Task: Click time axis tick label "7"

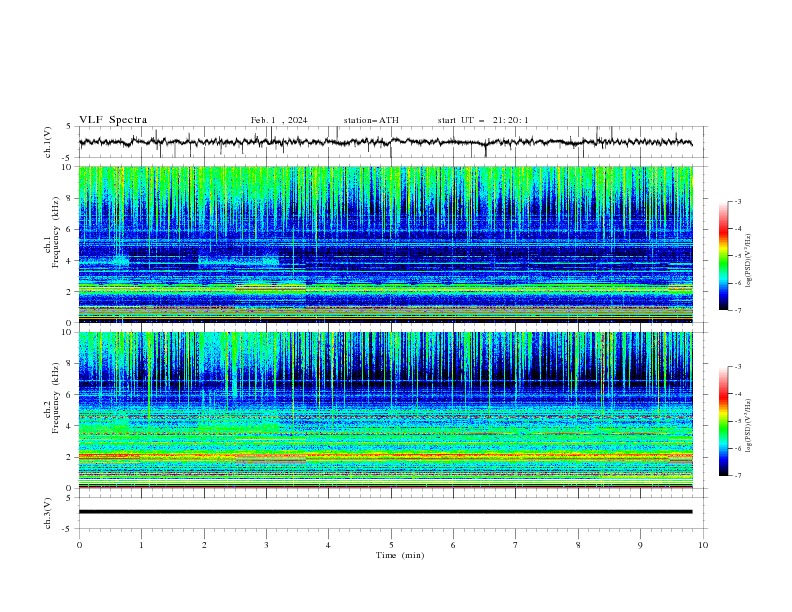Action: click(x=516, y=545)
